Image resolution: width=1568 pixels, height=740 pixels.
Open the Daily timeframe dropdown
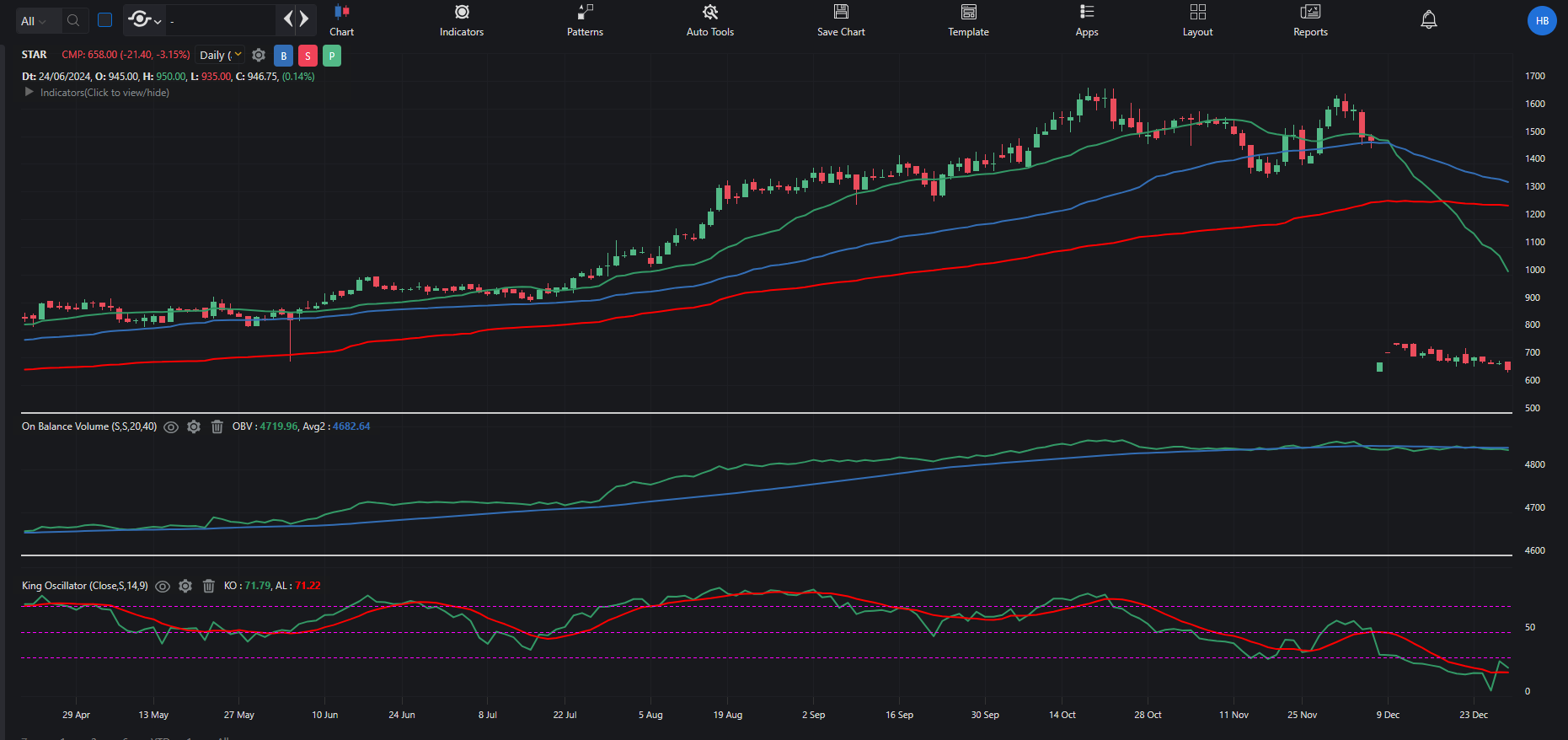pos(220,55)
